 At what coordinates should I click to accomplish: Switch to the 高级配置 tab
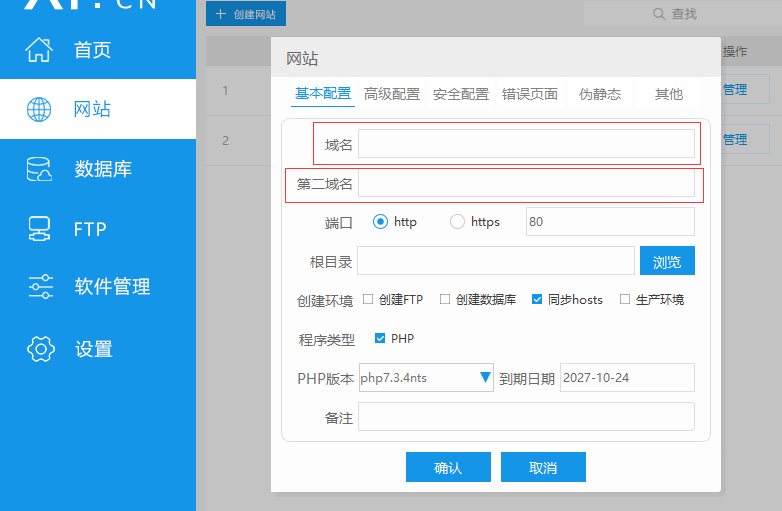[x=392, y=94]
